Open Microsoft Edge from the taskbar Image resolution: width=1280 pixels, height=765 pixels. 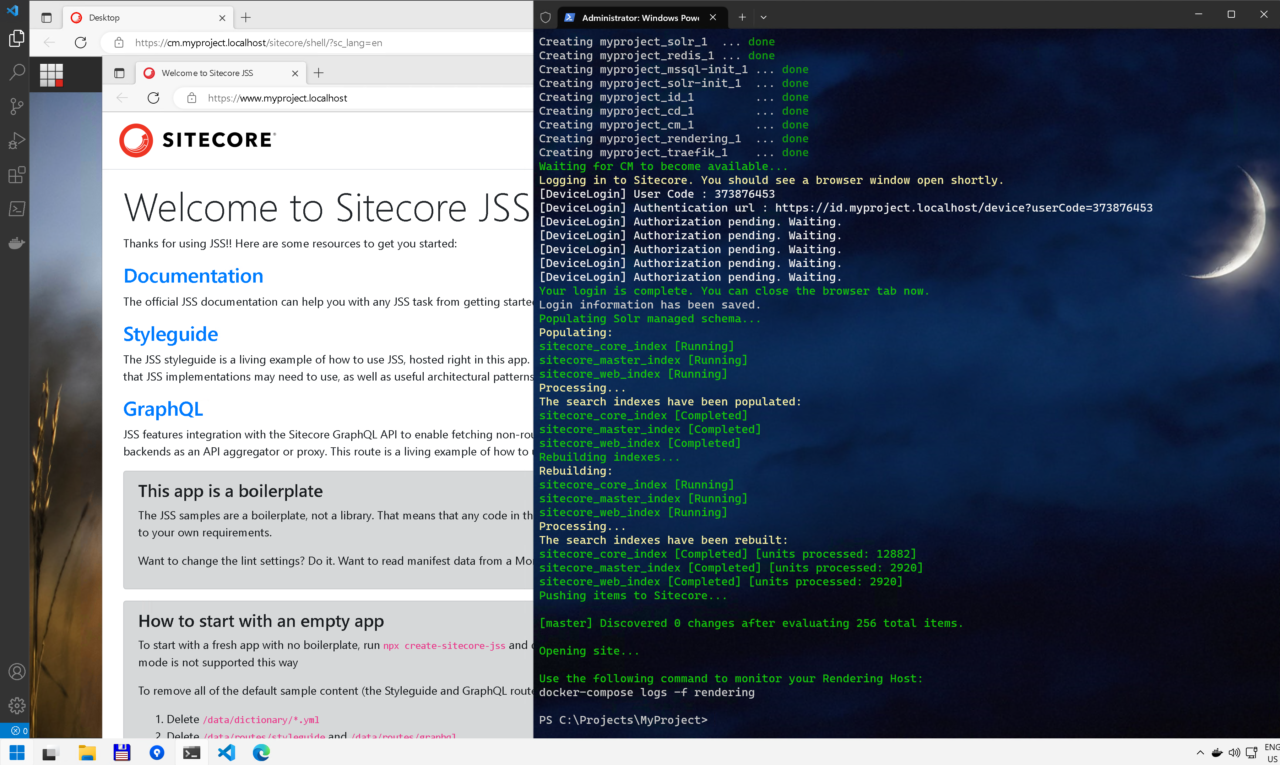pos(262,752)
